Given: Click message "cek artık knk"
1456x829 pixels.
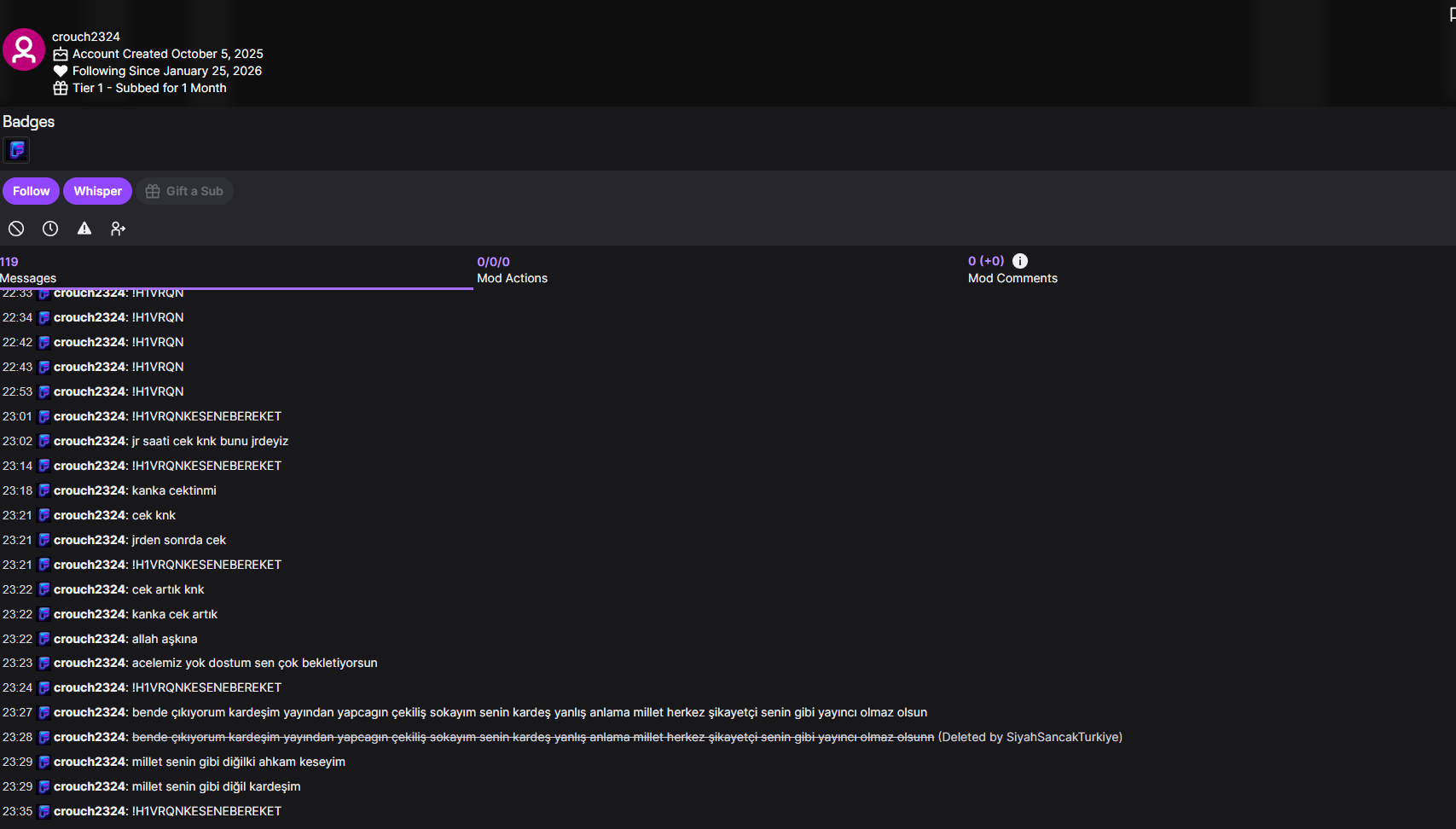Looking at the screenshot, I should coord(168,589).
